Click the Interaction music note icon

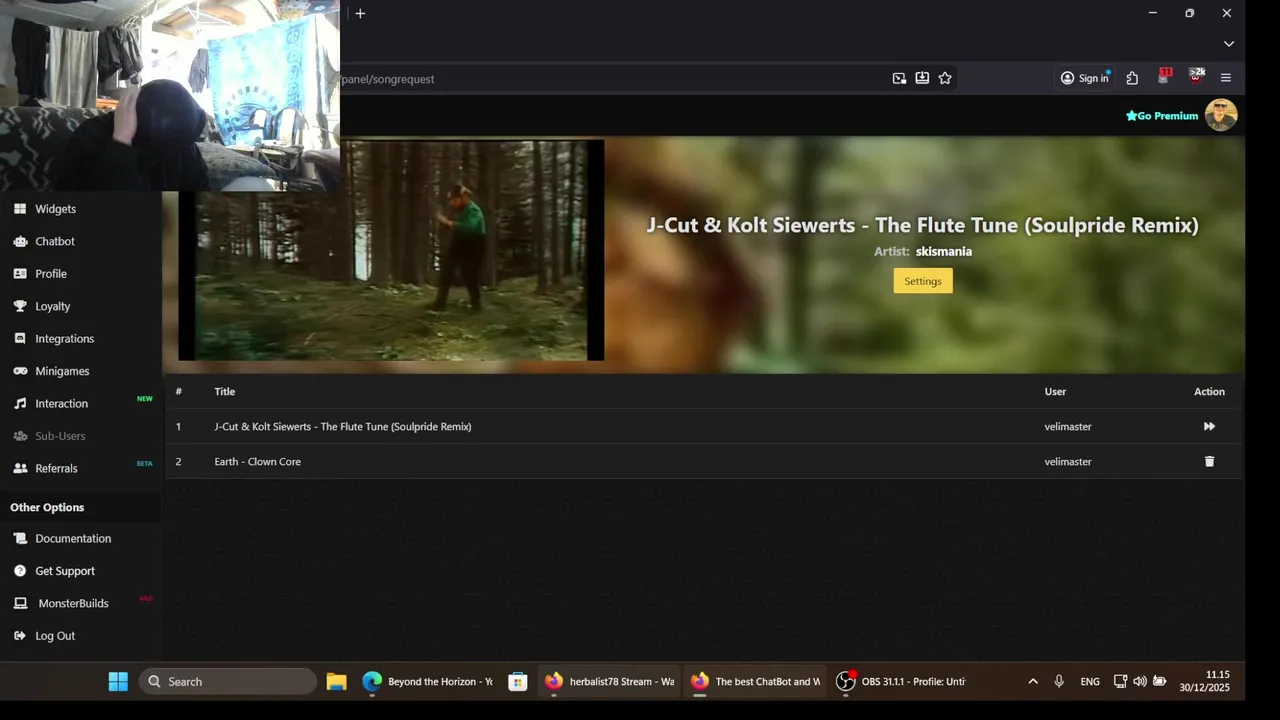pyautogui.click(x=20, y=403)
